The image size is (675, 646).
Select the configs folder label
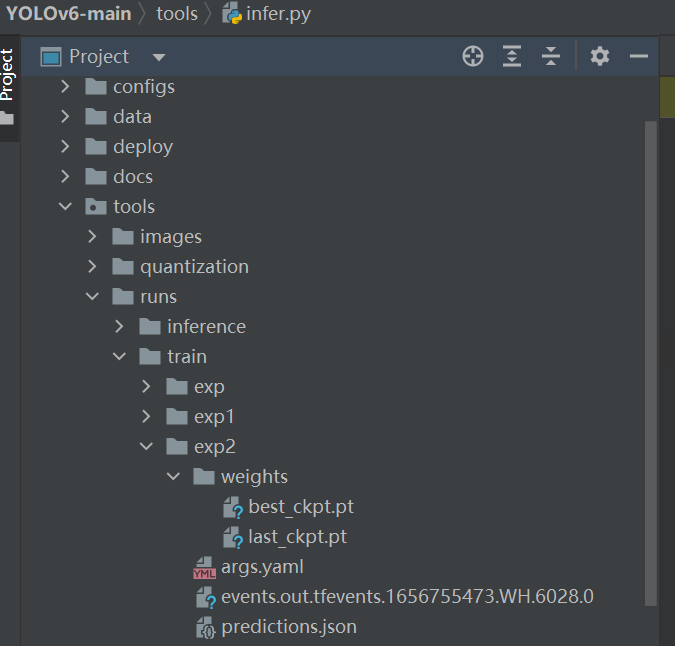click(144, 87)
